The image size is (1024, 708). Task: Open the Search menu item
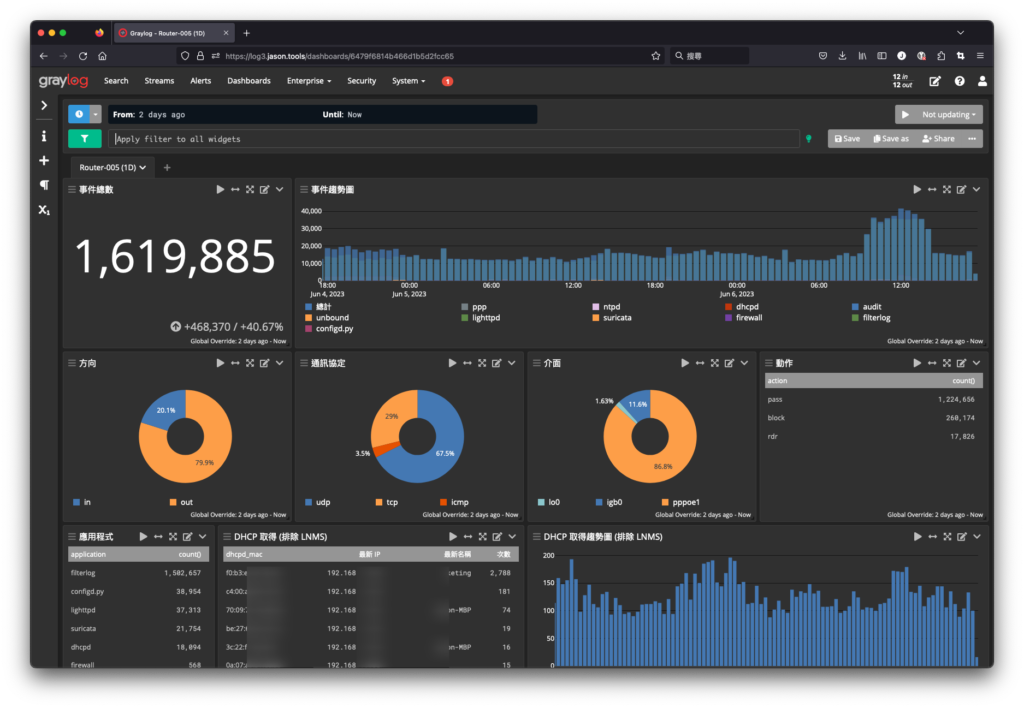(x=116, y=81)
